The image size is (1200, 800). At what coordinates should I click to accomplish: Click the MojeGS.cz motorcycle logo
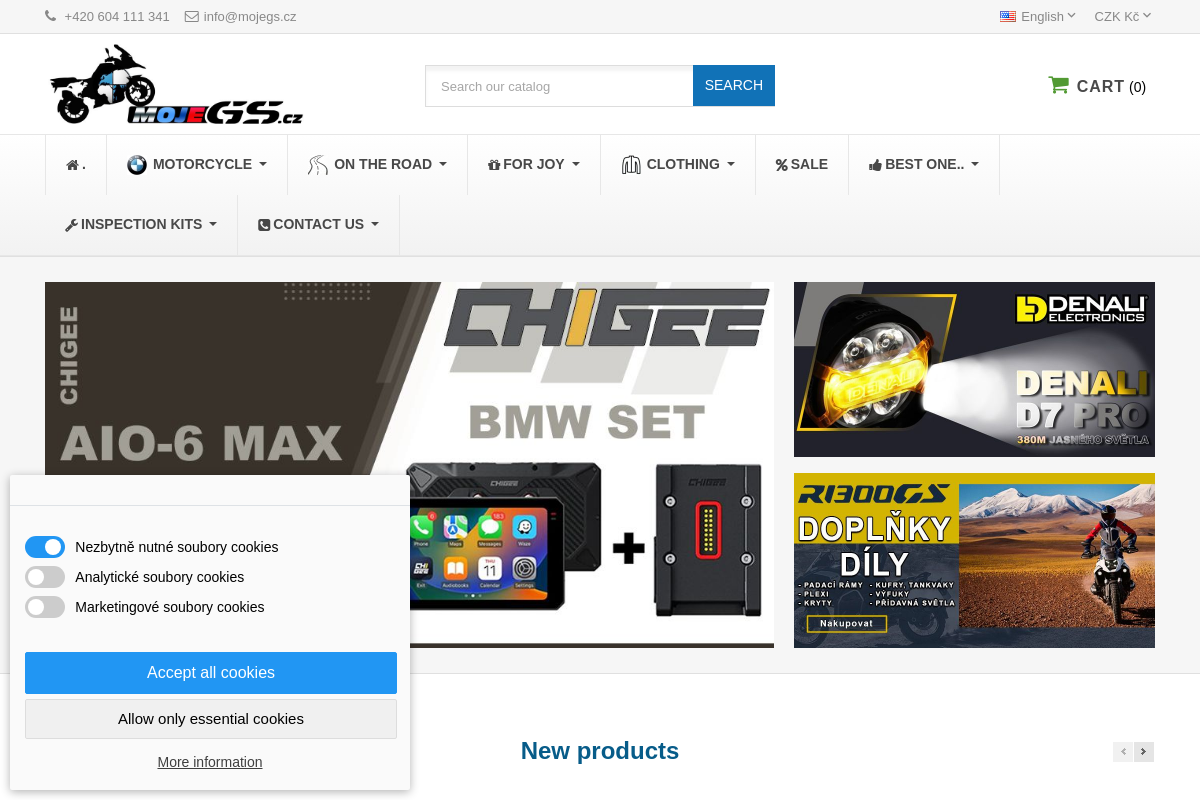pos(176,84)
